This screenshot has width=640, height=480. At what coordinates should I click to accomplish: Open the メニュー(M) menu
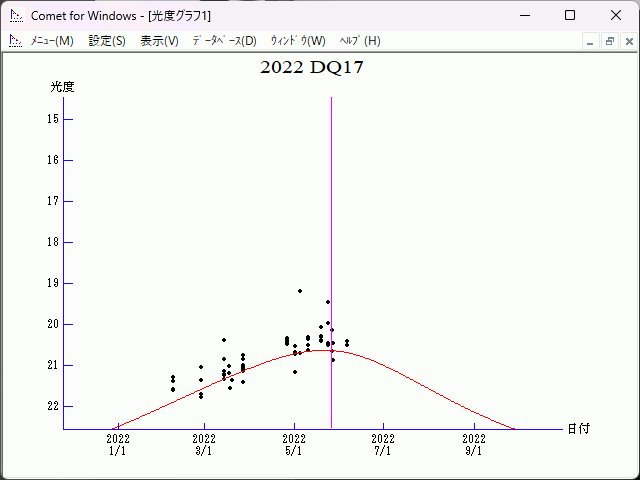click(52, 41)
